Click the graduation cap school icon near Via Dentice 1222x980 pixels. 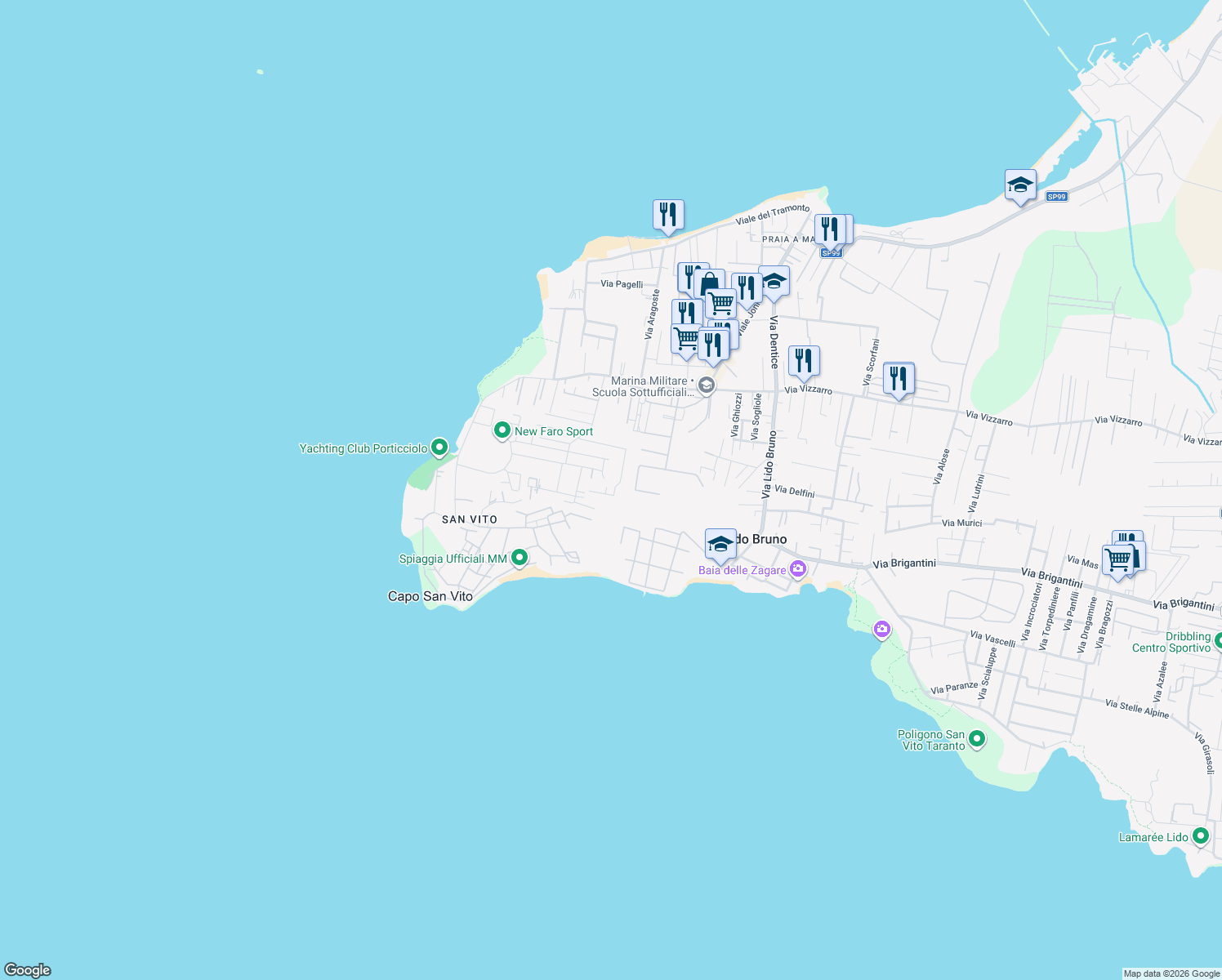[774, 283]
